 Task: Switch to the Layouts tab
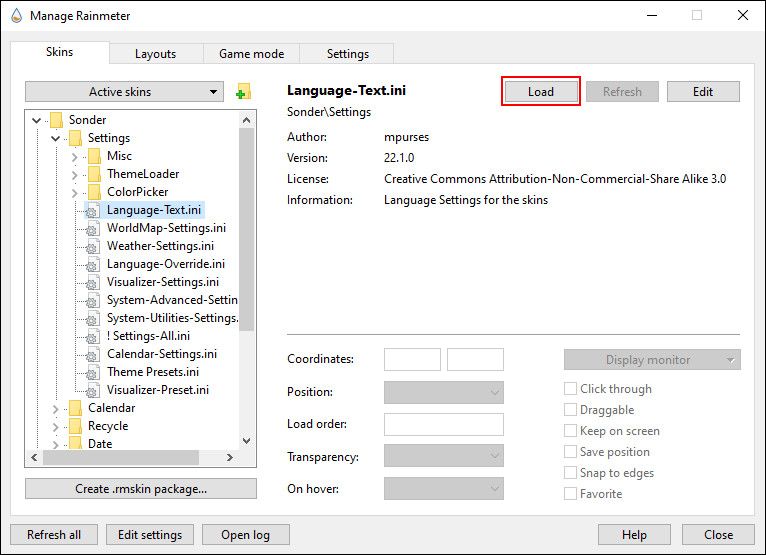pyautogui.click(x=156, y=54)
